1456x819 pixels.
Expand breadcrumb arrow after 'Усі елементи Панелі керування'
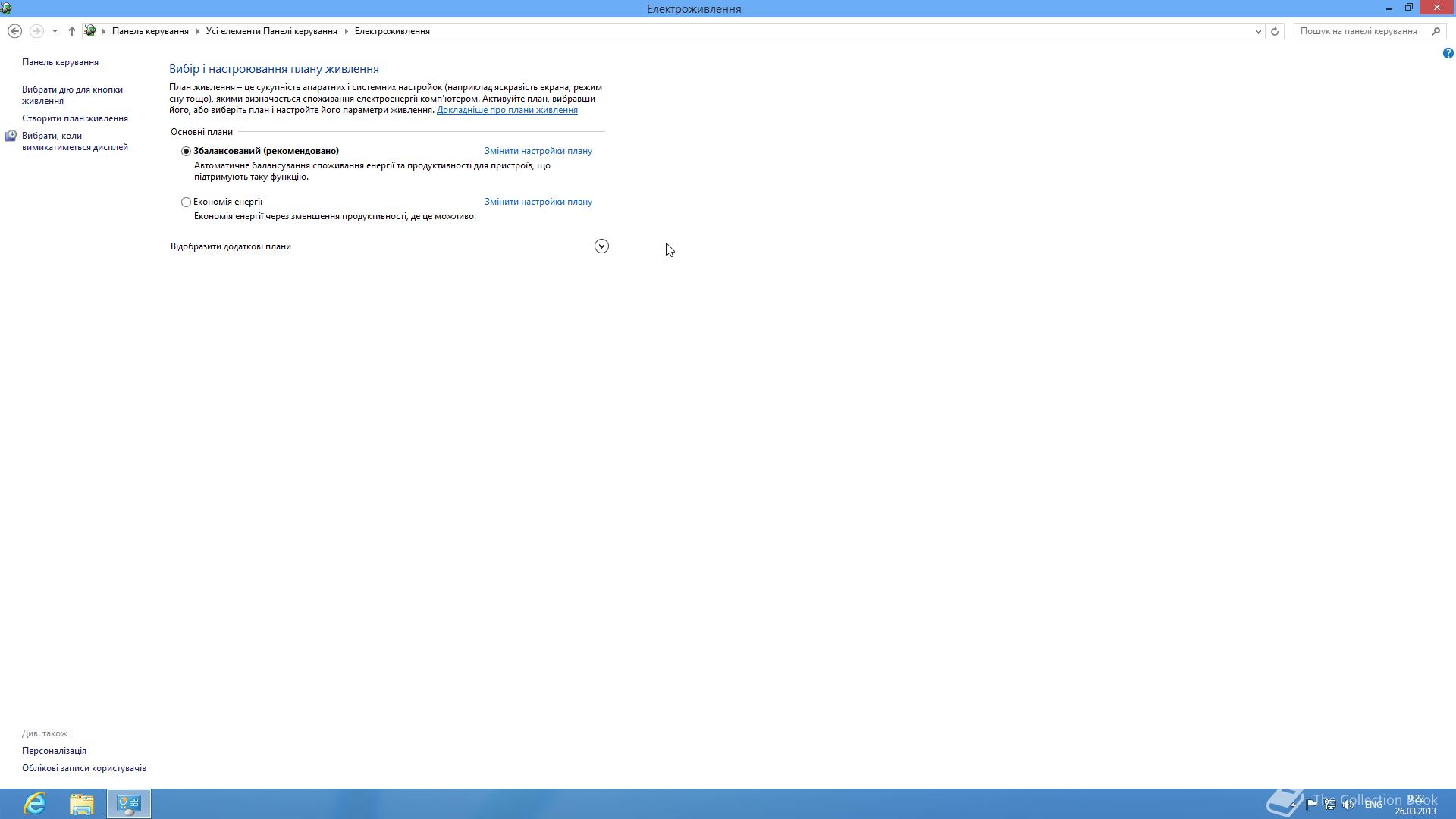(346, 31)
